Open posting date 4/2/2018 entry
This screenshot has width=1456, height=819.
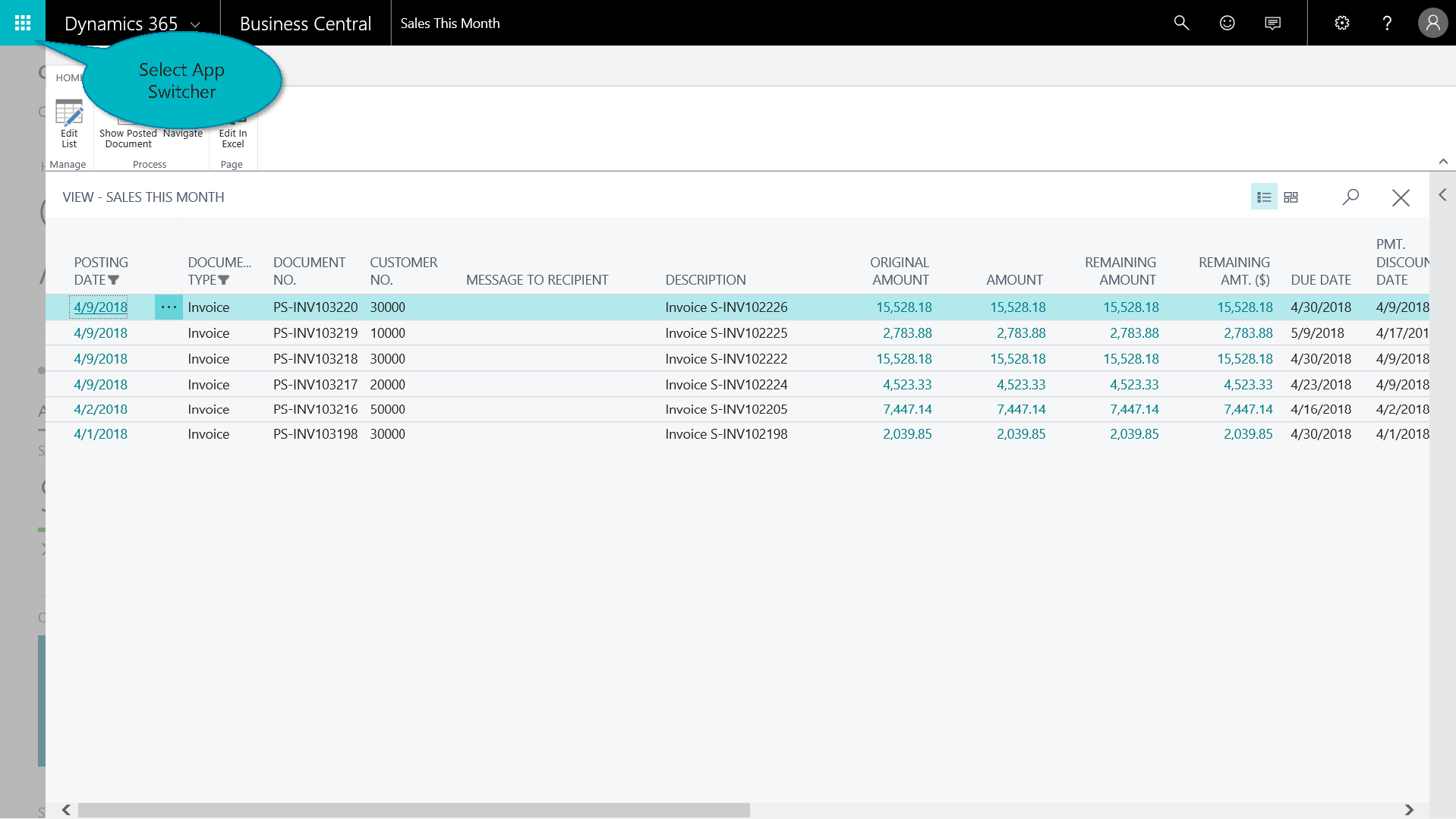coord(100,409)
